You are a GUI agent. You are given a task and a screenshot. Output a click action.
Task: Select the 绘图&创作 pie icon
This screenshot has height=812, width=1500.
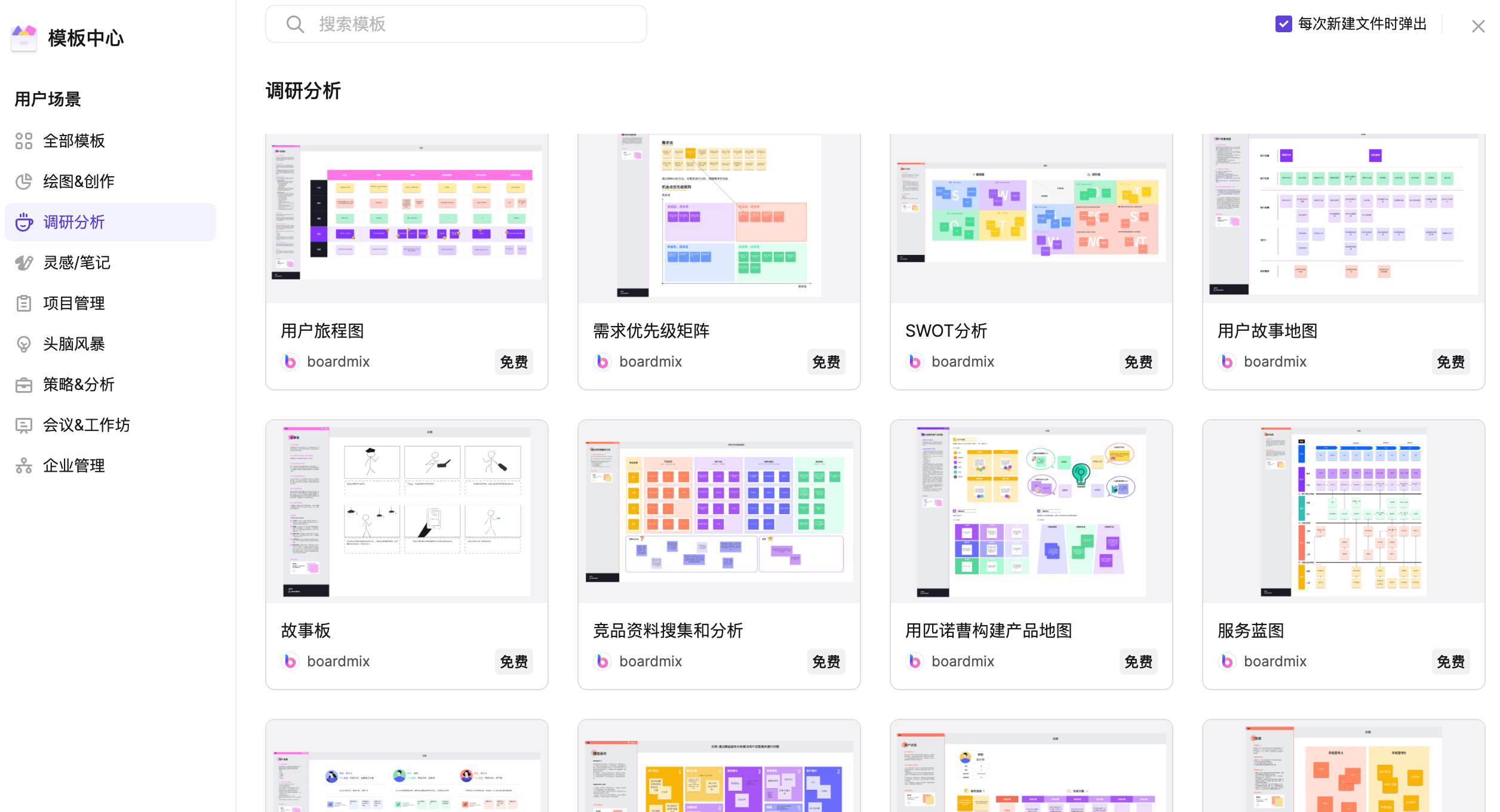tap(24, 182)
